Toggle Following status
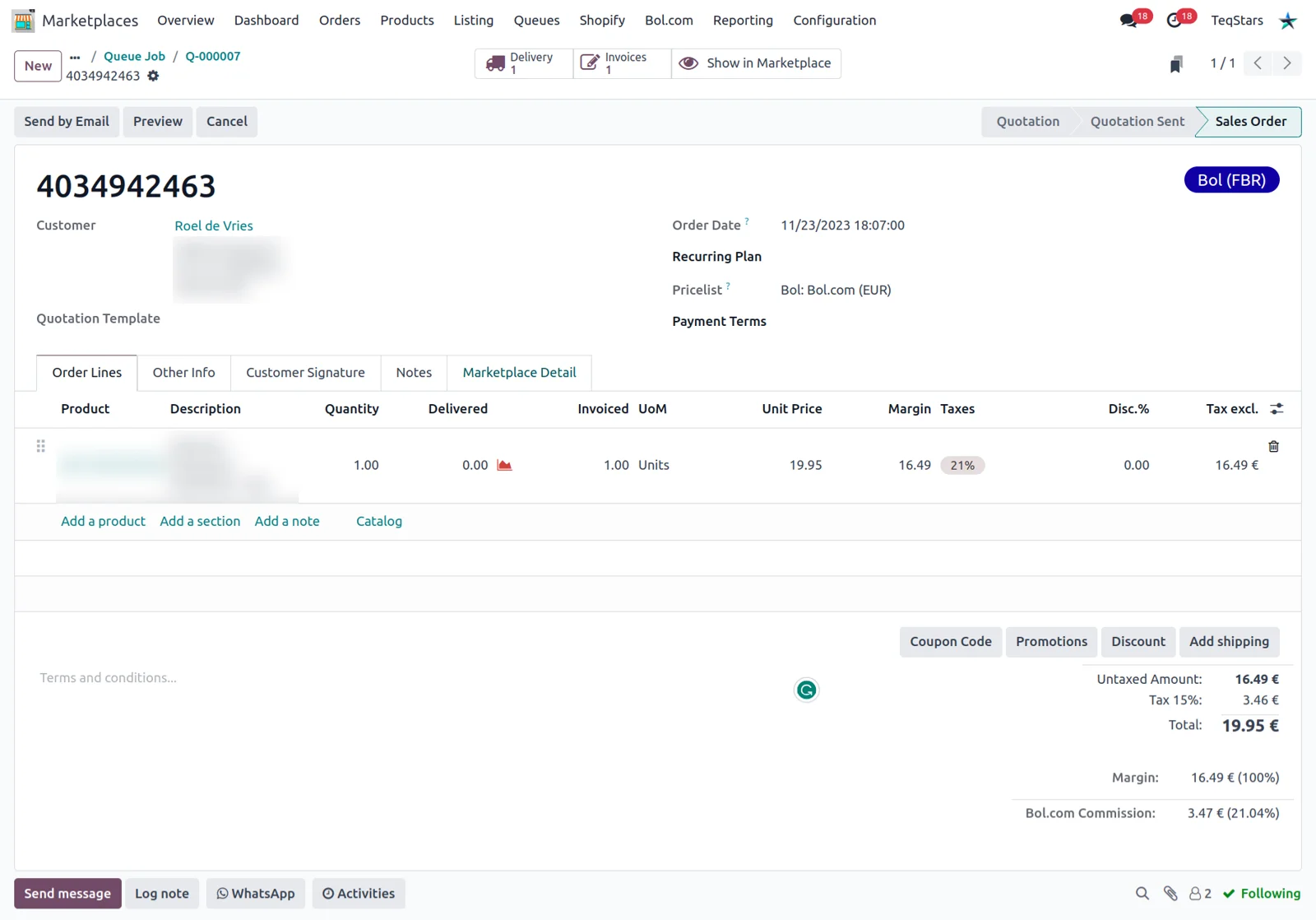Viewport: 1316px width, 920px height. coord(1262,894)
